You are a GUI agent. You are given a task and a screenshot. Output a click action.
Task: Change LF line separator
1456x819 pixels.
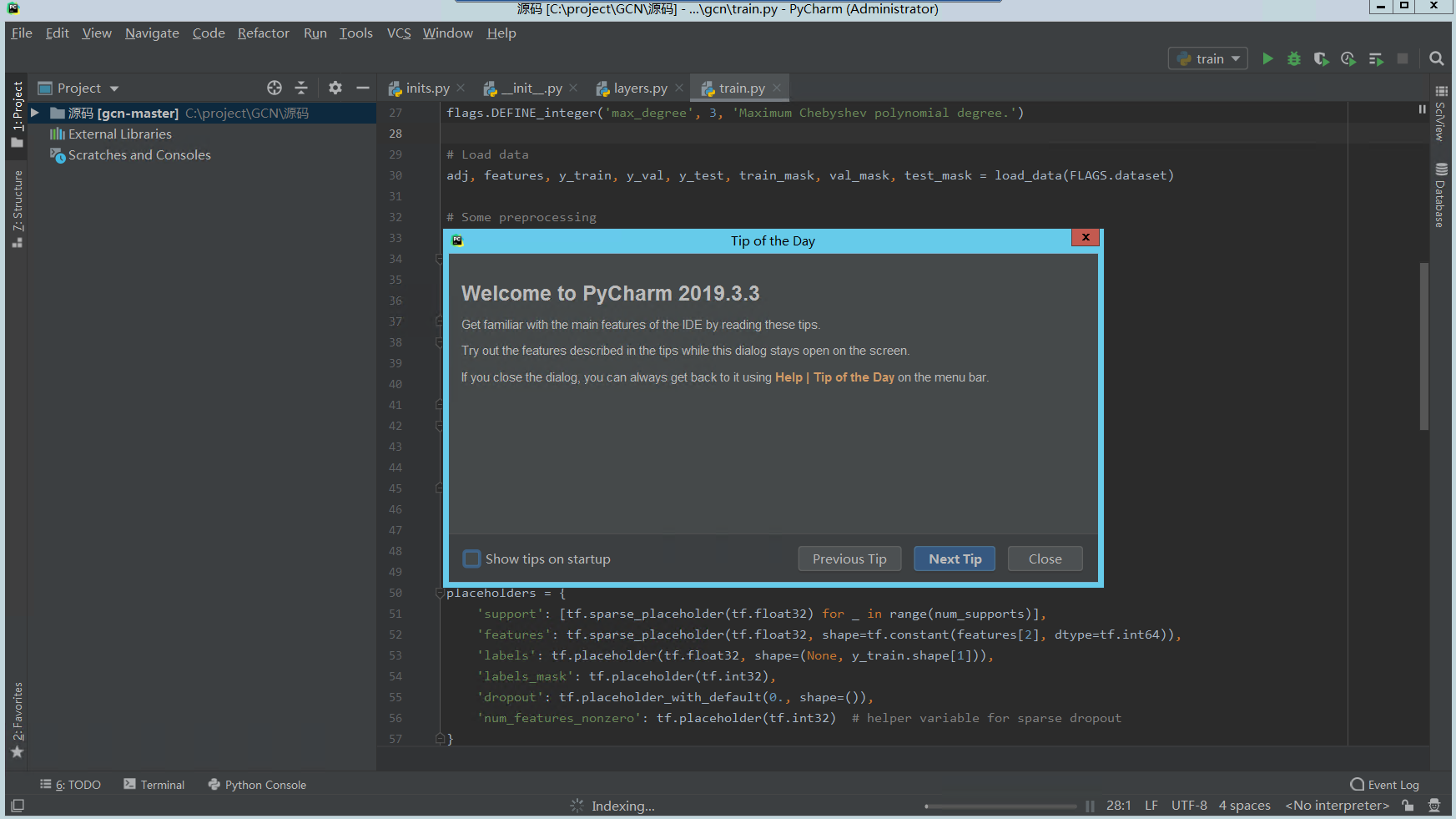coord(1151,806)
